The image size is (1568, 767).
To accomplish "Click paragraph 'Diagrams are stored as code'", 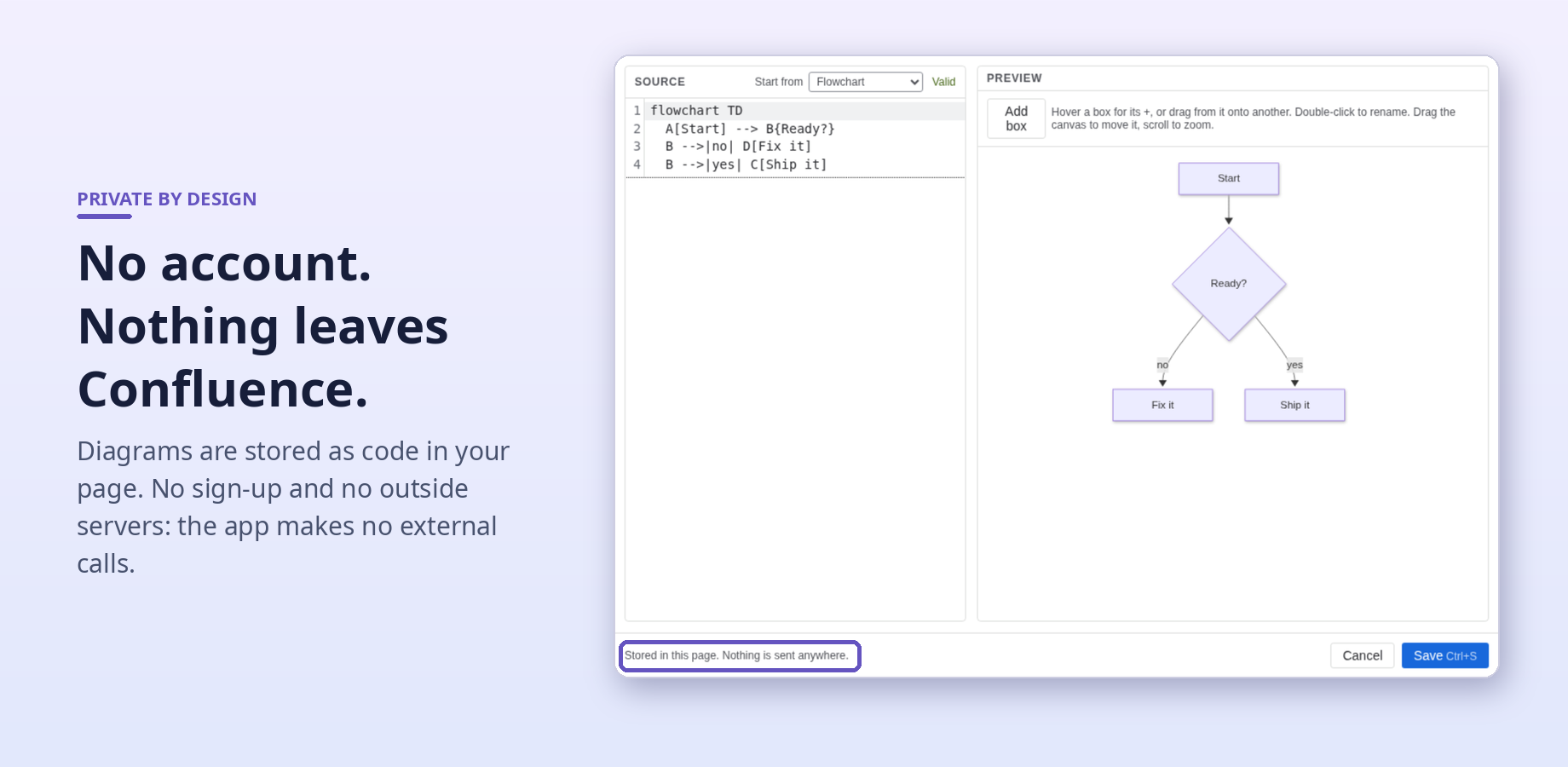I will click(293, 507).
